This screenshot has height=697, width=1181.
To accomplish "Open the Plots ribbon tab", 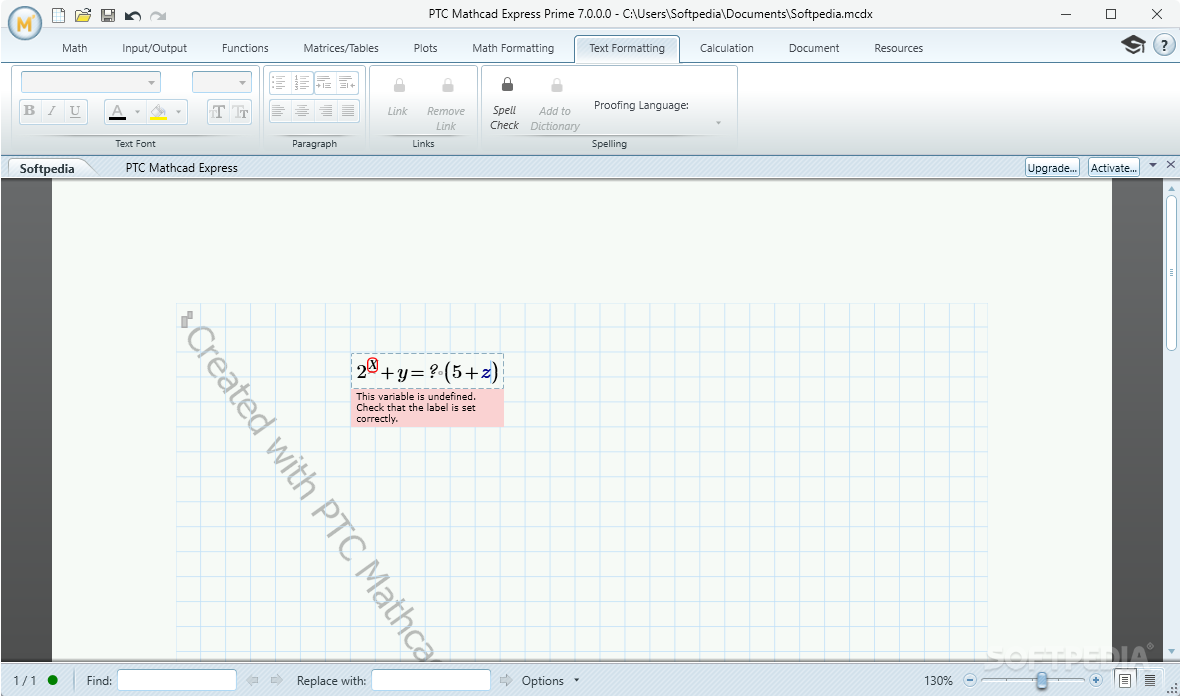I will pos(426,48).
